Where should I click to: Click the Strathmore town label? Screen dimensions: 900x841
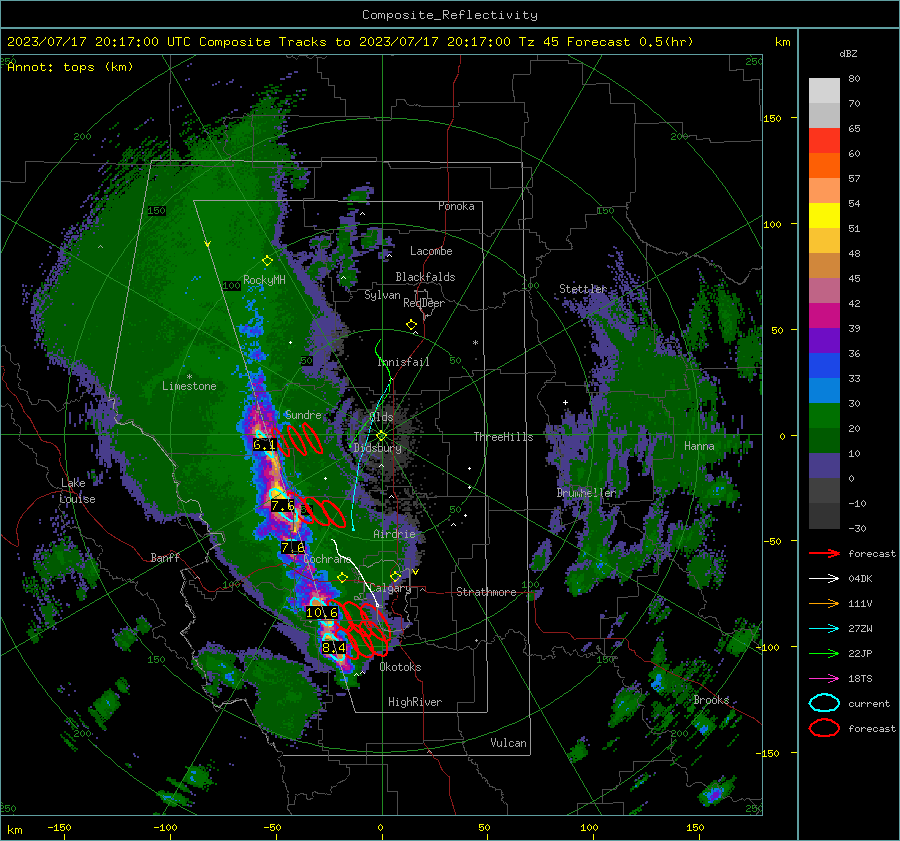[x=486, y=592]
